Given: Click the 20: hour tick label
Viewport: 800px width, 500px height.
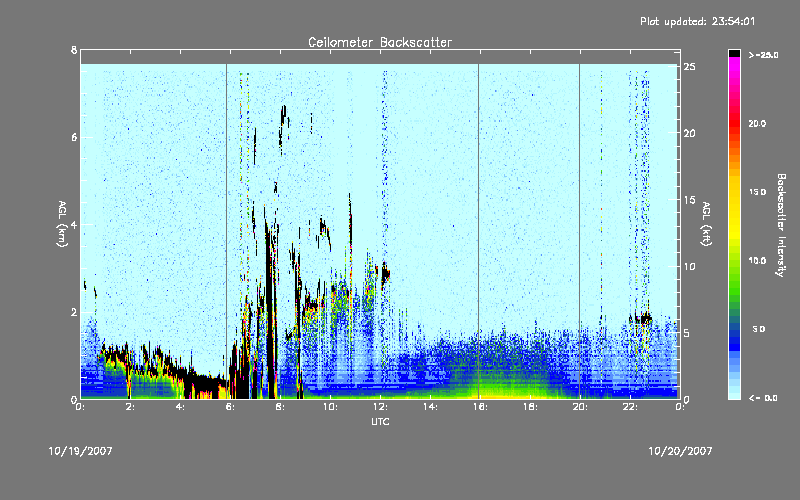Looking at the screenshot, I should tap(580, 407).
